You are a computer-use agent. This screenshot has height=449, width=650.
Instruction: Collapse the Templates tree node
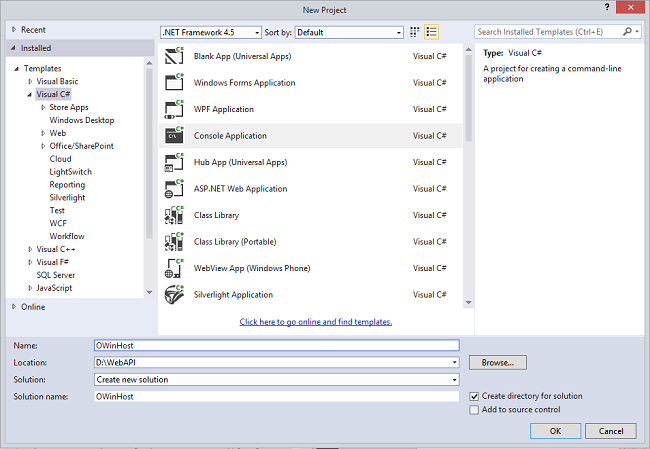[x=17, y=68]
